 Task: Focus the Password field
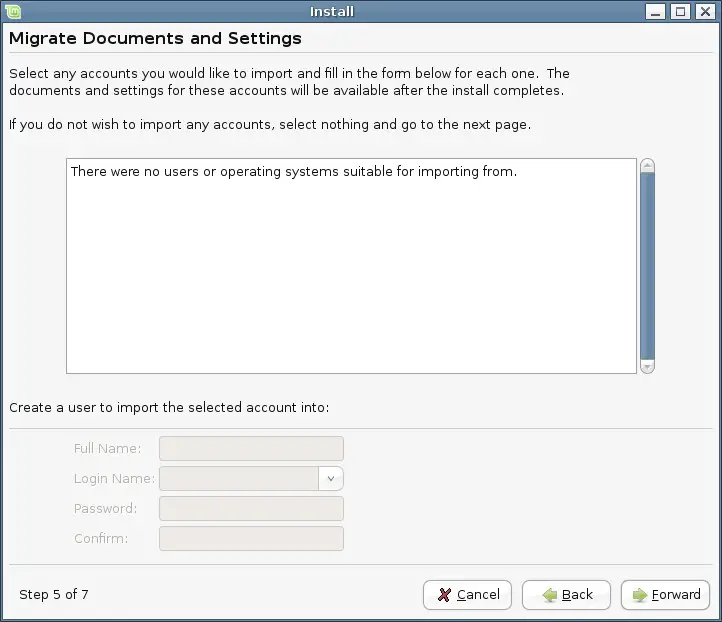[x=251, y=508]
